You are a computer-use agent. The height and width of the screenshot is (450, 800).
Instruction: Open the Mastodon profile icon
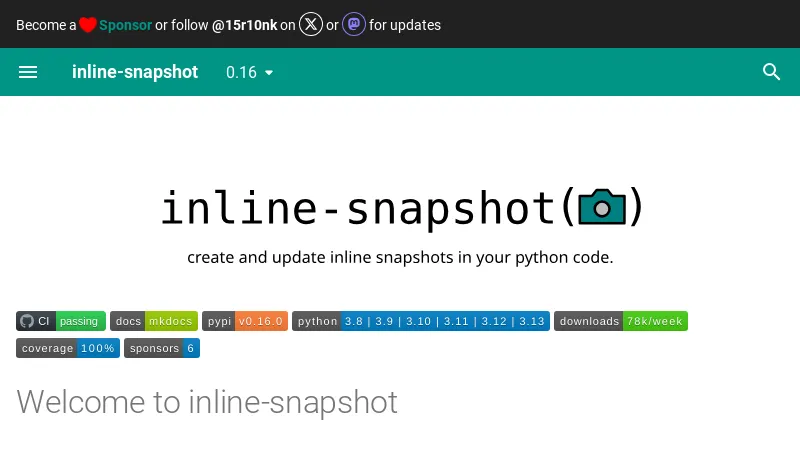[x=354, y=25]
